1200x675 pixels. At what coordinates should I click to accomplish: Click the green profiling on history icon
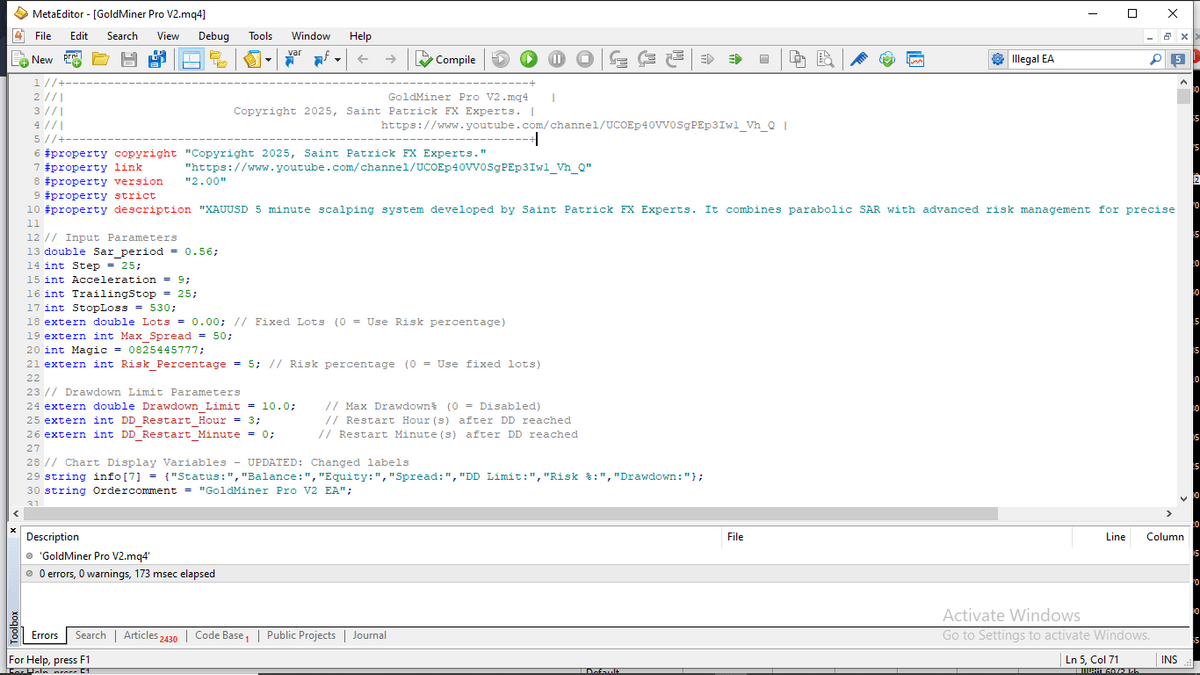tap(735, 59)
